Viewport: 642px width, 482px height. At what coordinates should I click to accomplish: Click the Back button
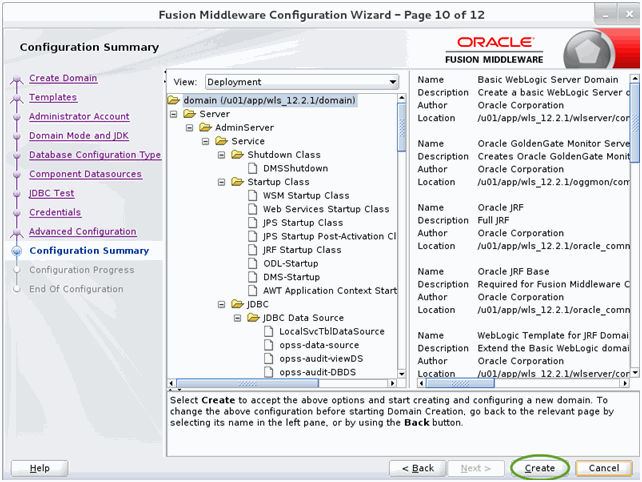coord(417,468)
